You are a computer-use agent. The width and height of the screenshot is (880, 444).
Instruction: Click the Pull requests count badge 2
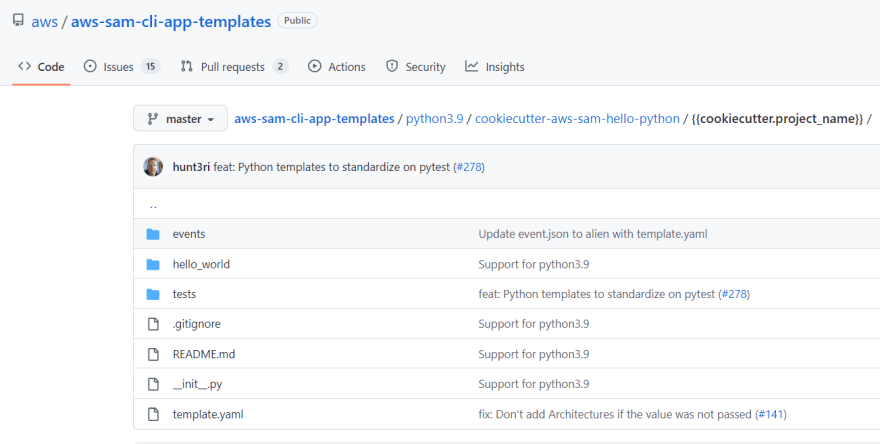[x=281, y=67]
